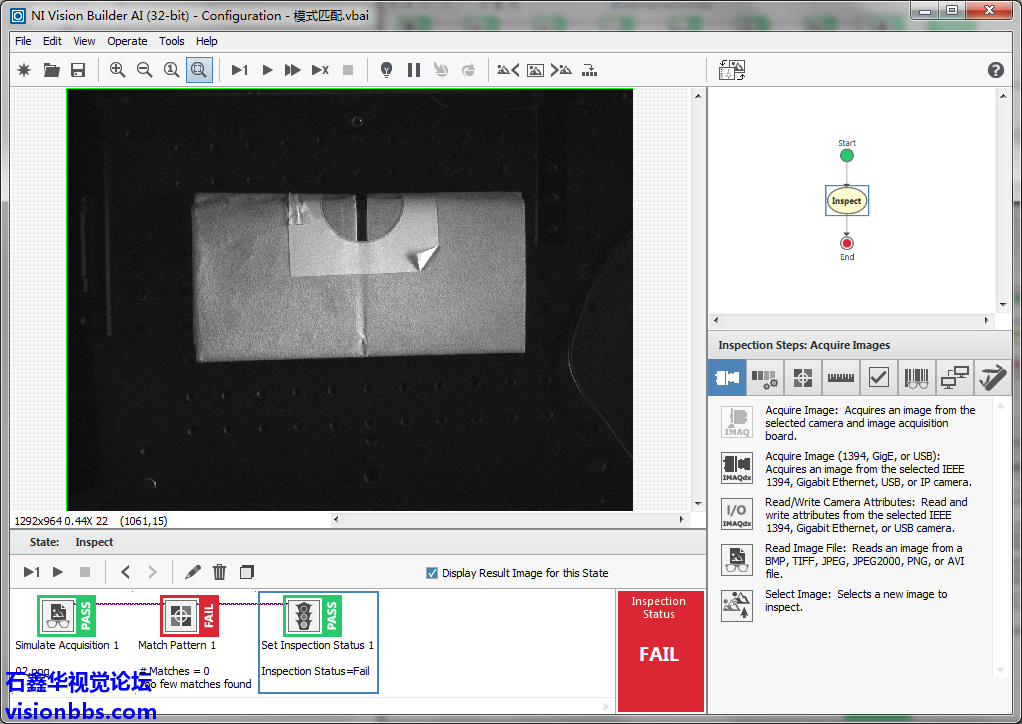Select the Locate Features crosshair tab icon
Image resolution: width=1022 pixels, height=724 pixels.
tap(802, 378)
